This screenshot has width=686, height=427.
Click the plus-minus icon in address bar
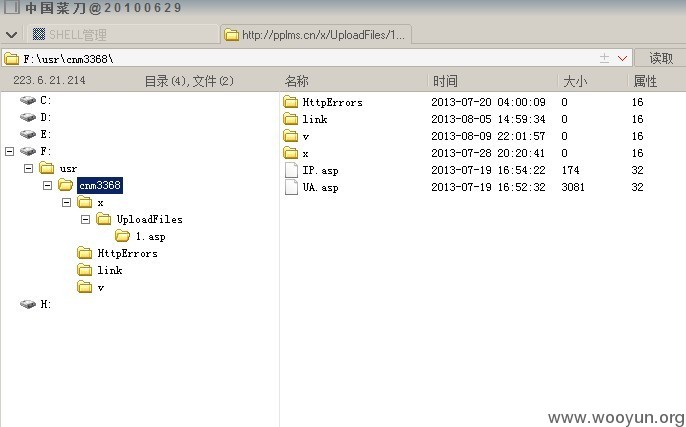604,58
